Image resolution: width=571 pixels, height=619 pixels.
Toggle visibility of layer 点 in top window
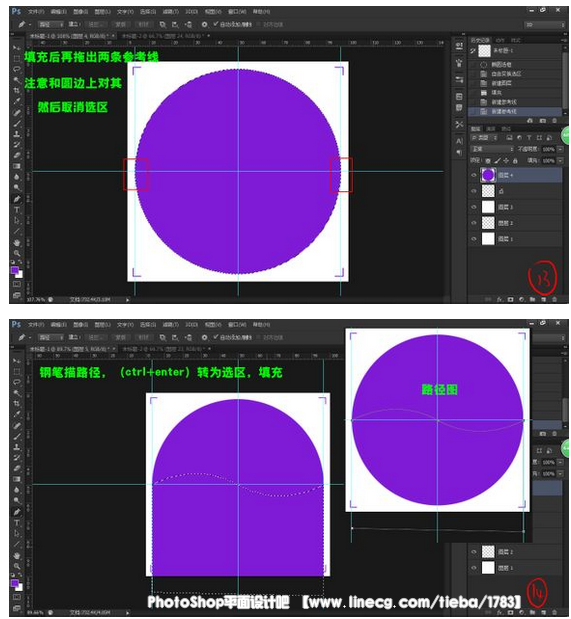(474, 191)
